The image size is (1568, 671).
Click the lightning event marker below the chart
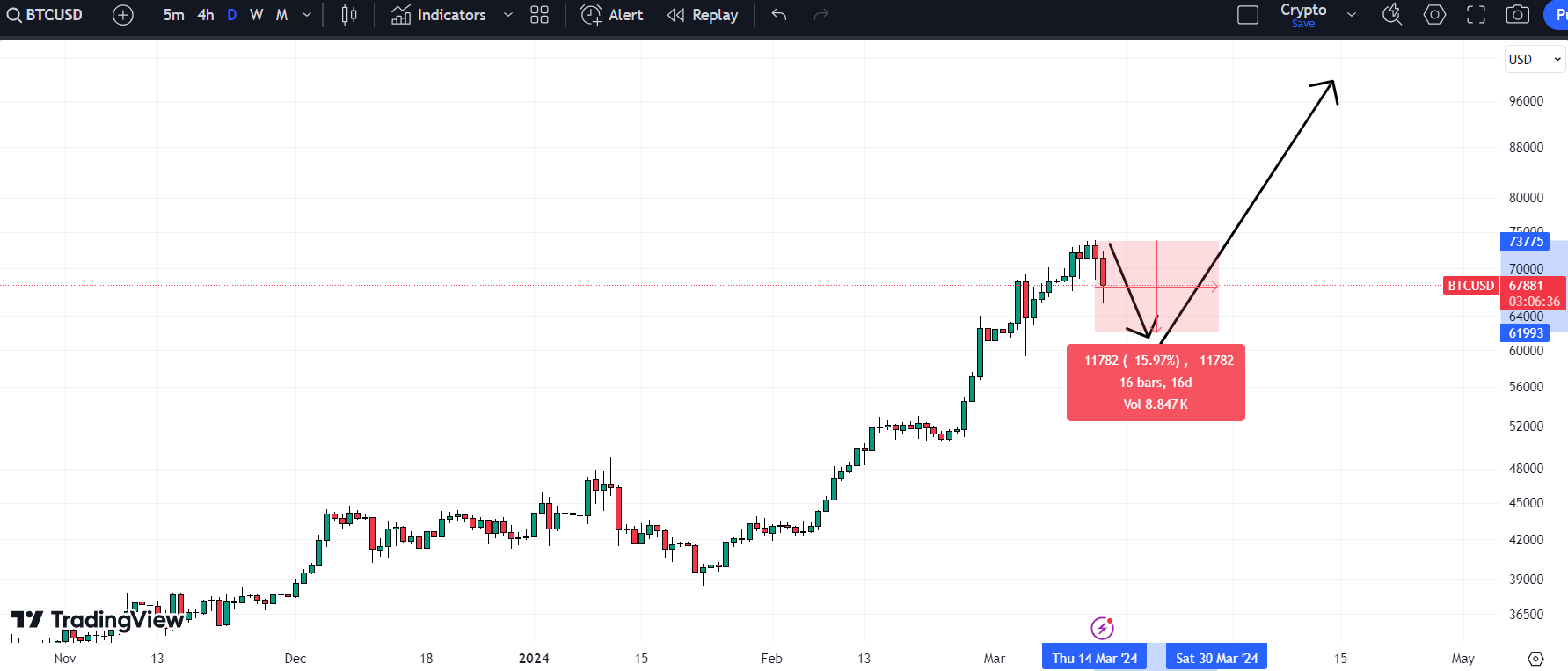1102,628
